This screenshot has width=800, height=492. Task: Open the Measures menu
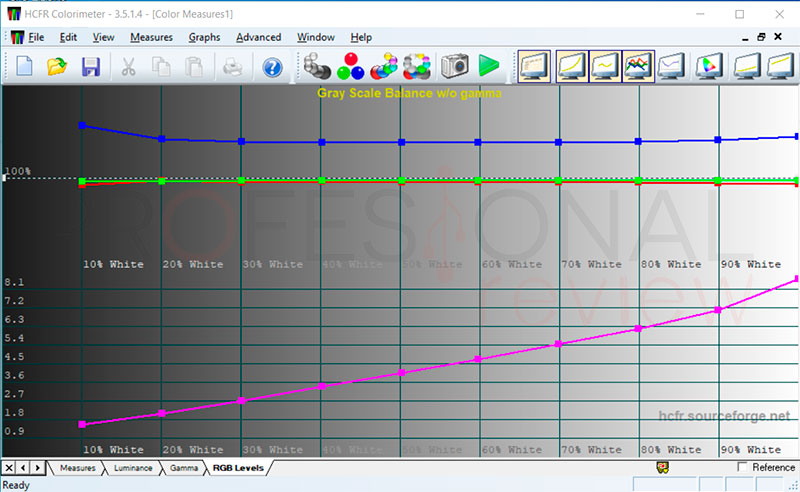(x=151, y=37)
